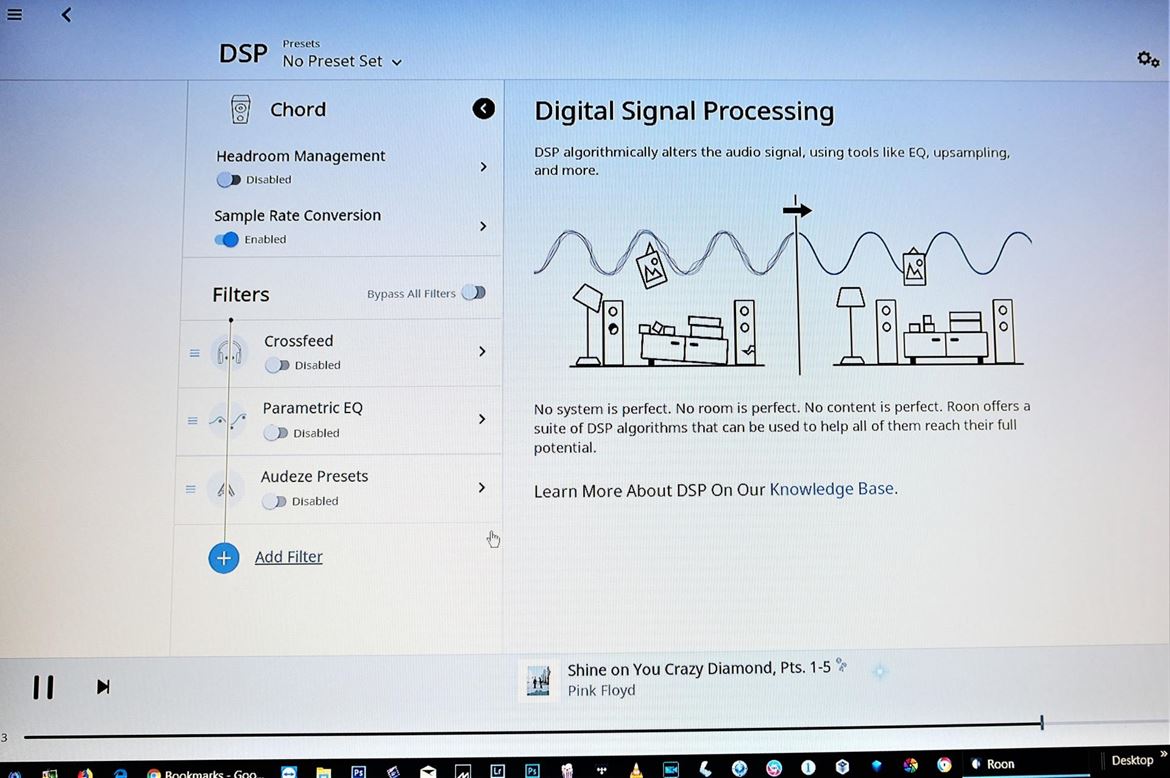Image resolution: width=1170 pixels, height=778 pixels.
Task: Collapse the Chord panel with round arrow
Action: [483, 109]
